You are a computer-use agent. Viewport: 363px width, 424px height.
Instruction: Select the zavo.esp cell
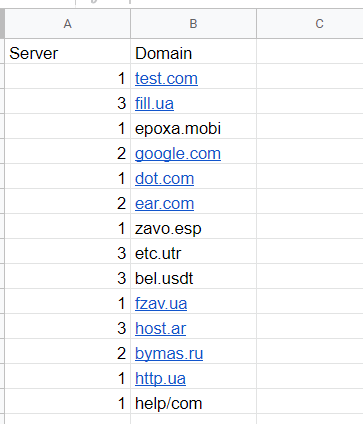coord(193,228)
